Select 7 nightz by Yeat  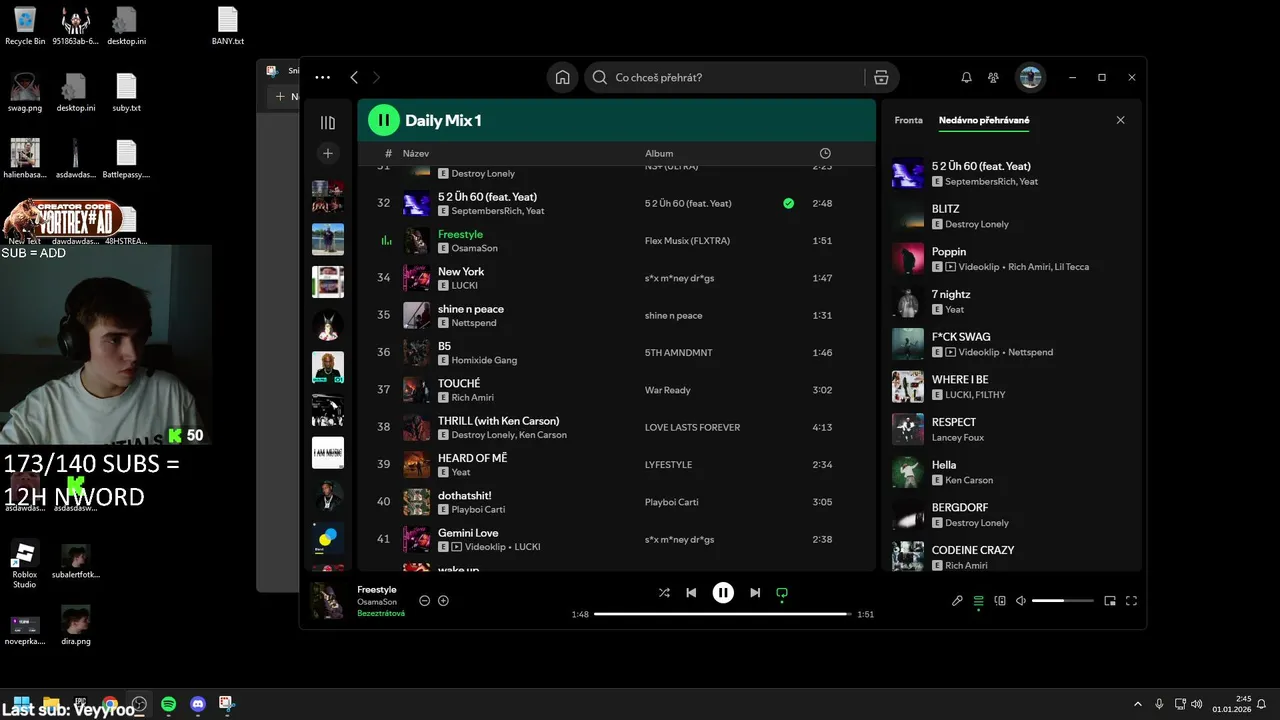1011,302
